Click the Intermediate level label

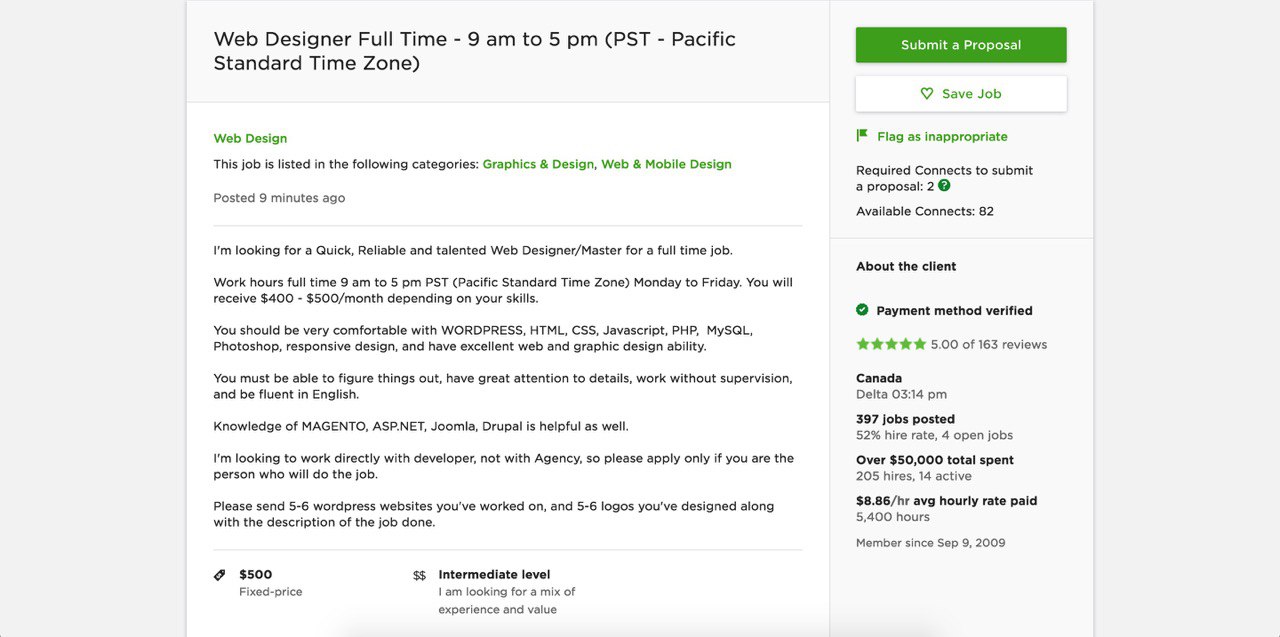[x=494, y=574]
